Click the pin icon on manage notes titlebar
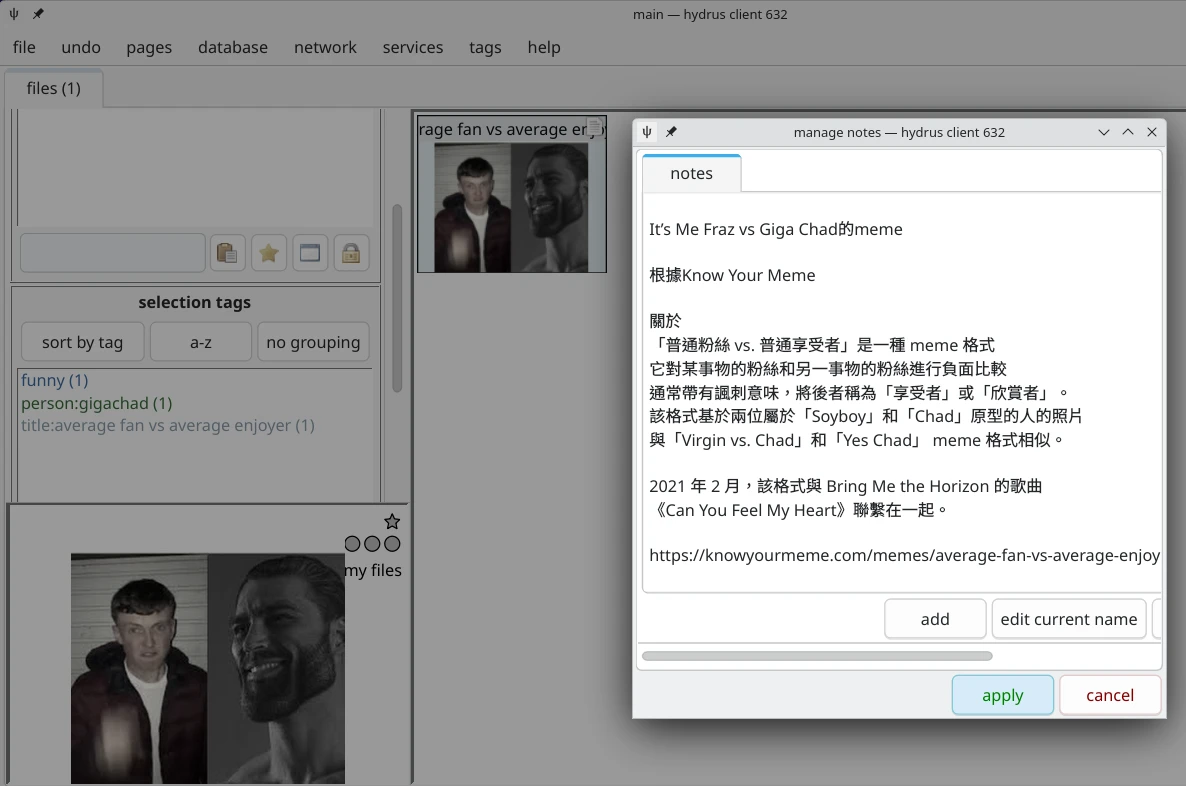 671,131
